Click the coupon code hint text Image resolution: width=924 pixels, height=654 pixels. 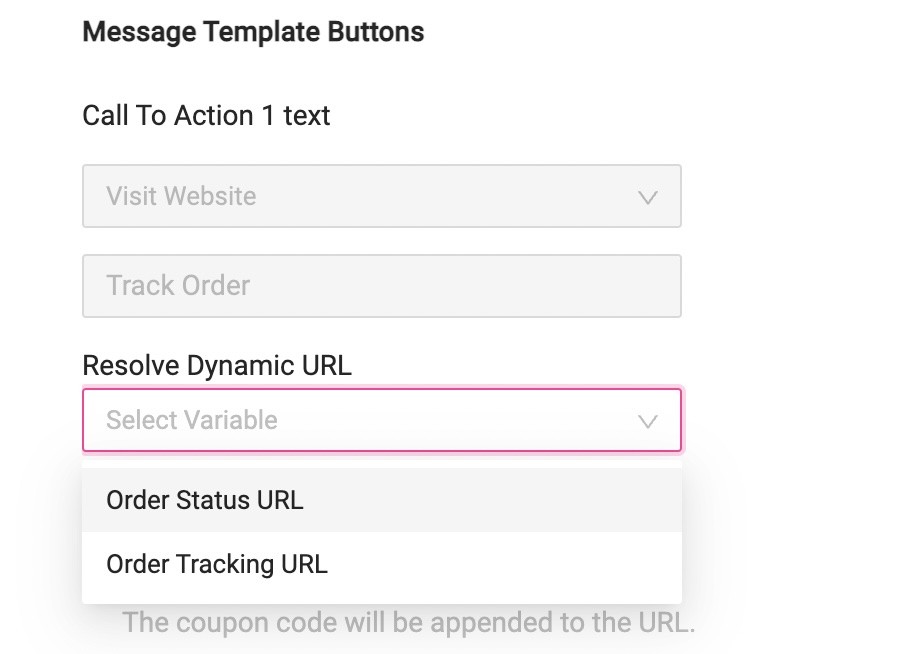click(x=410, y=622)
